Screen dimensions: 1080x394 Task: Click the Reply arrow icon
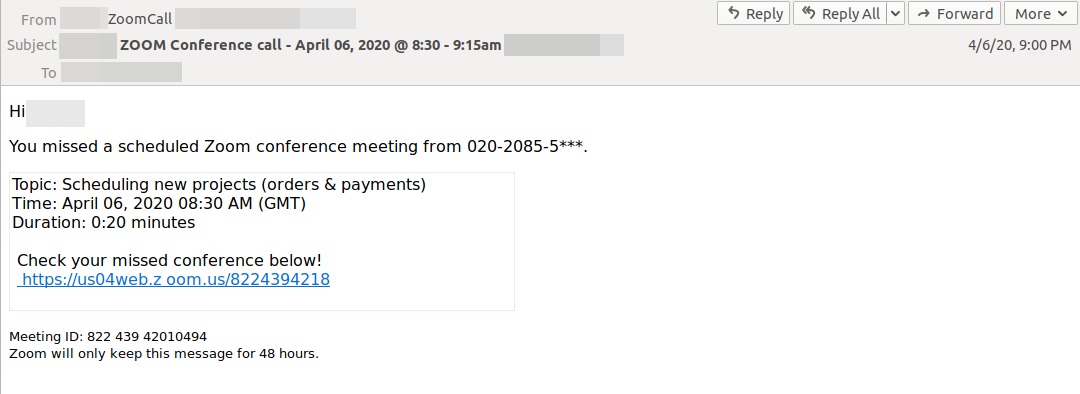click(x=735, y=14)
